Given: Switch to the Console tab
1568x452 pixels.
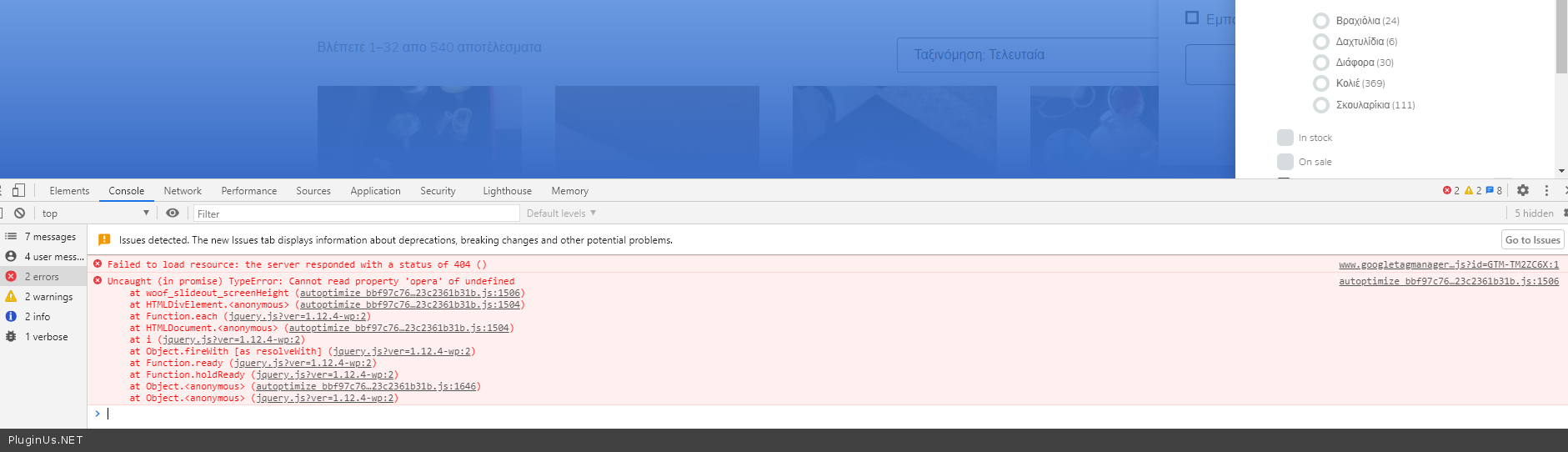Looking at the screenshot, I should pyautogui.click(x=126, y=191).
